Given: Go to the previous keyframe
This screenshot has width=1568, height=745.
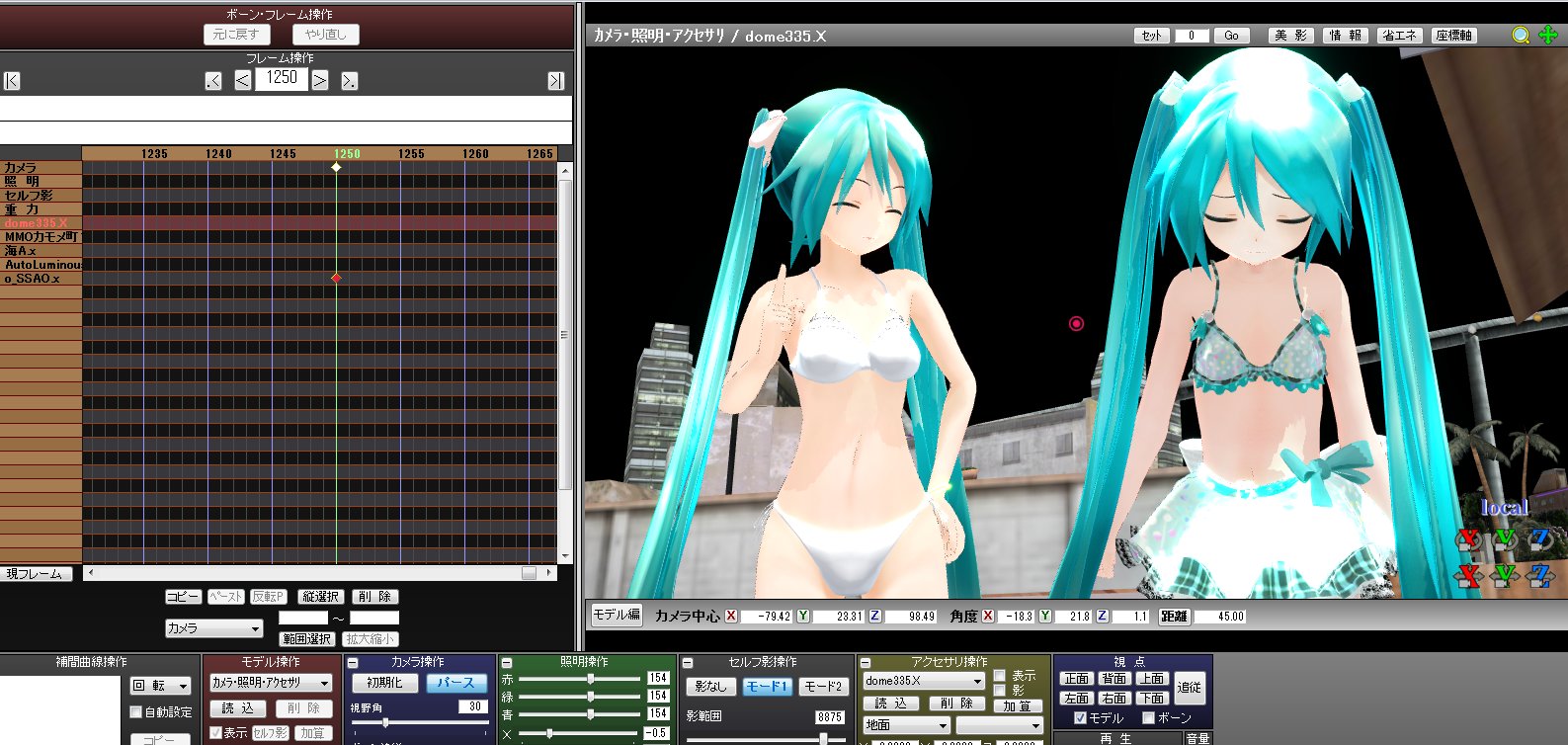Looking at the screenshot, I should pyautogui.click(x=213, y=81).
